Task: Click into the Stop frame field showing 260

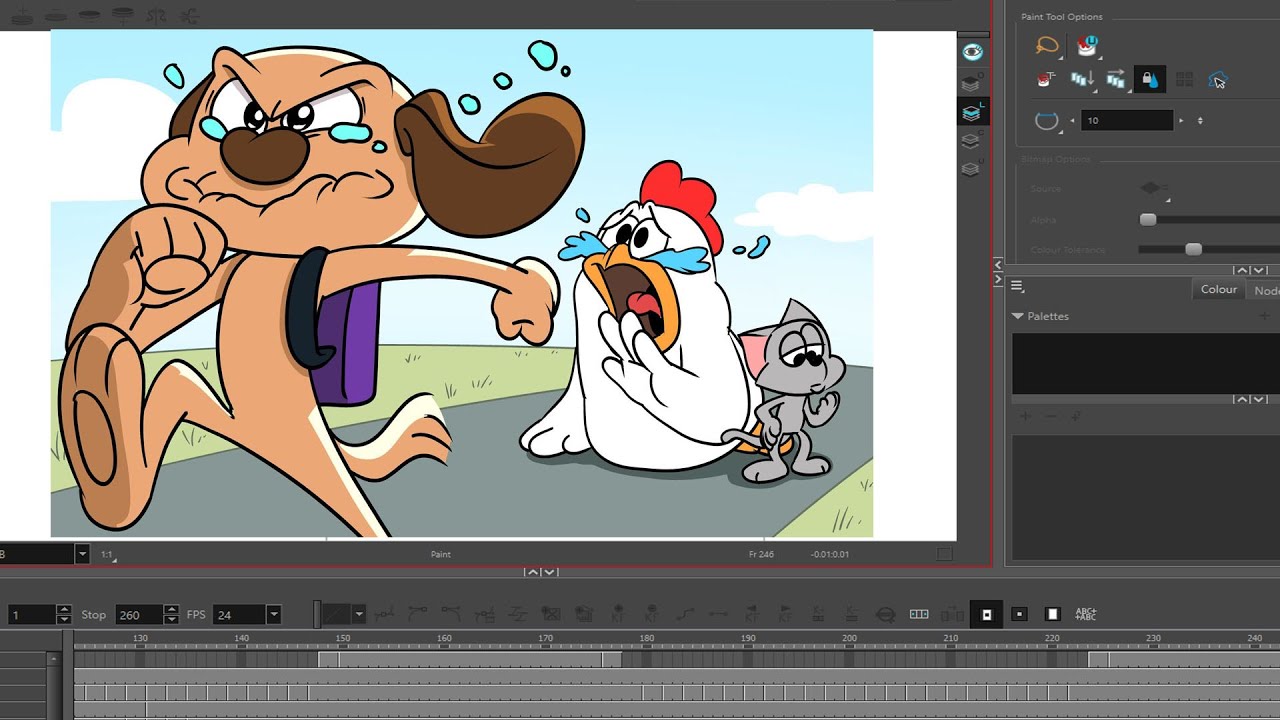Action: click(140, 614)
